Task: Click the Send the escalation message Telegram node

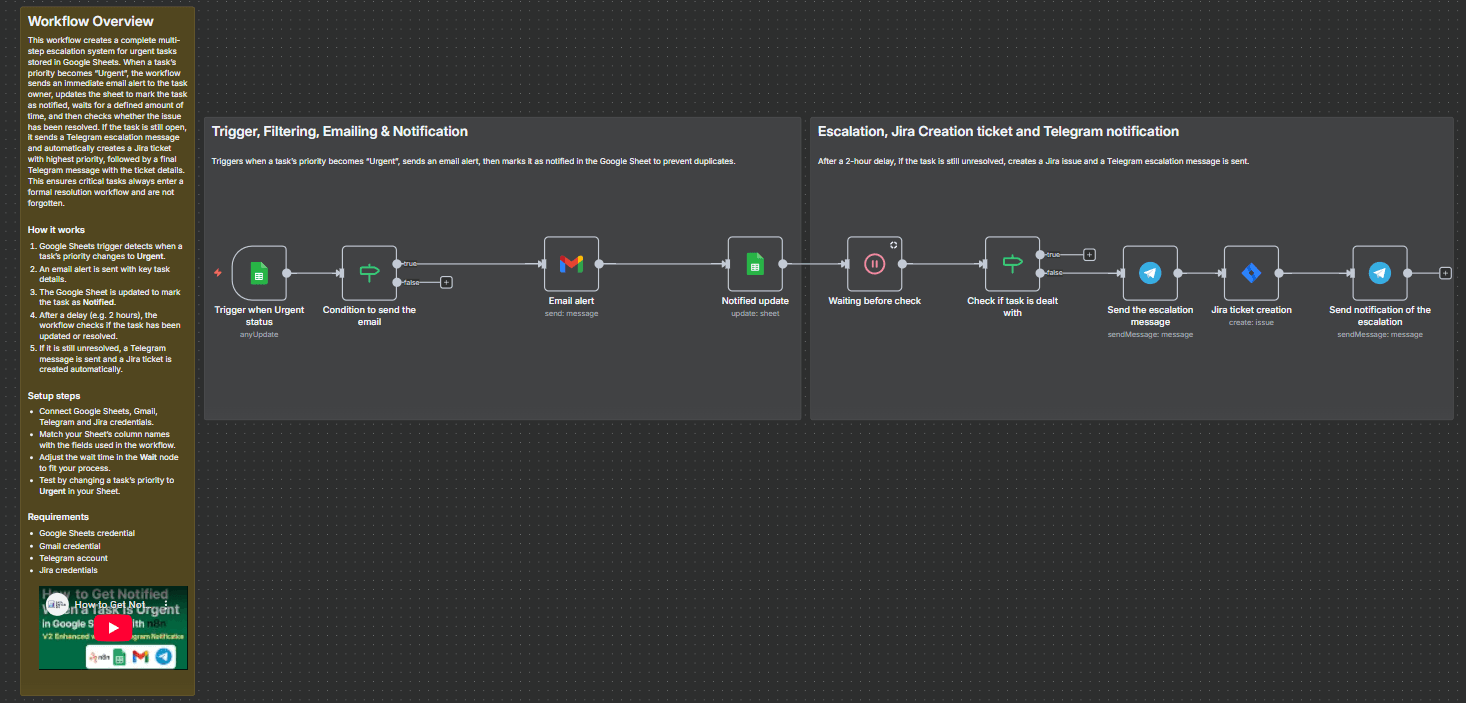Action: 1150,273
